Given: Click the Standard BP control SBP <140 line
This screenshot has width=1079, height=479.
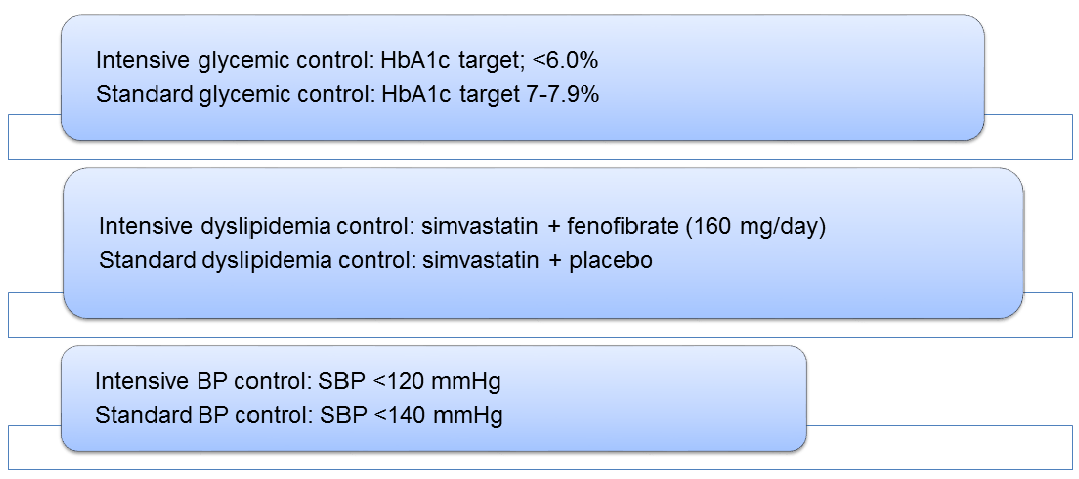Looking at the screenshot, I should coord(299,416).
